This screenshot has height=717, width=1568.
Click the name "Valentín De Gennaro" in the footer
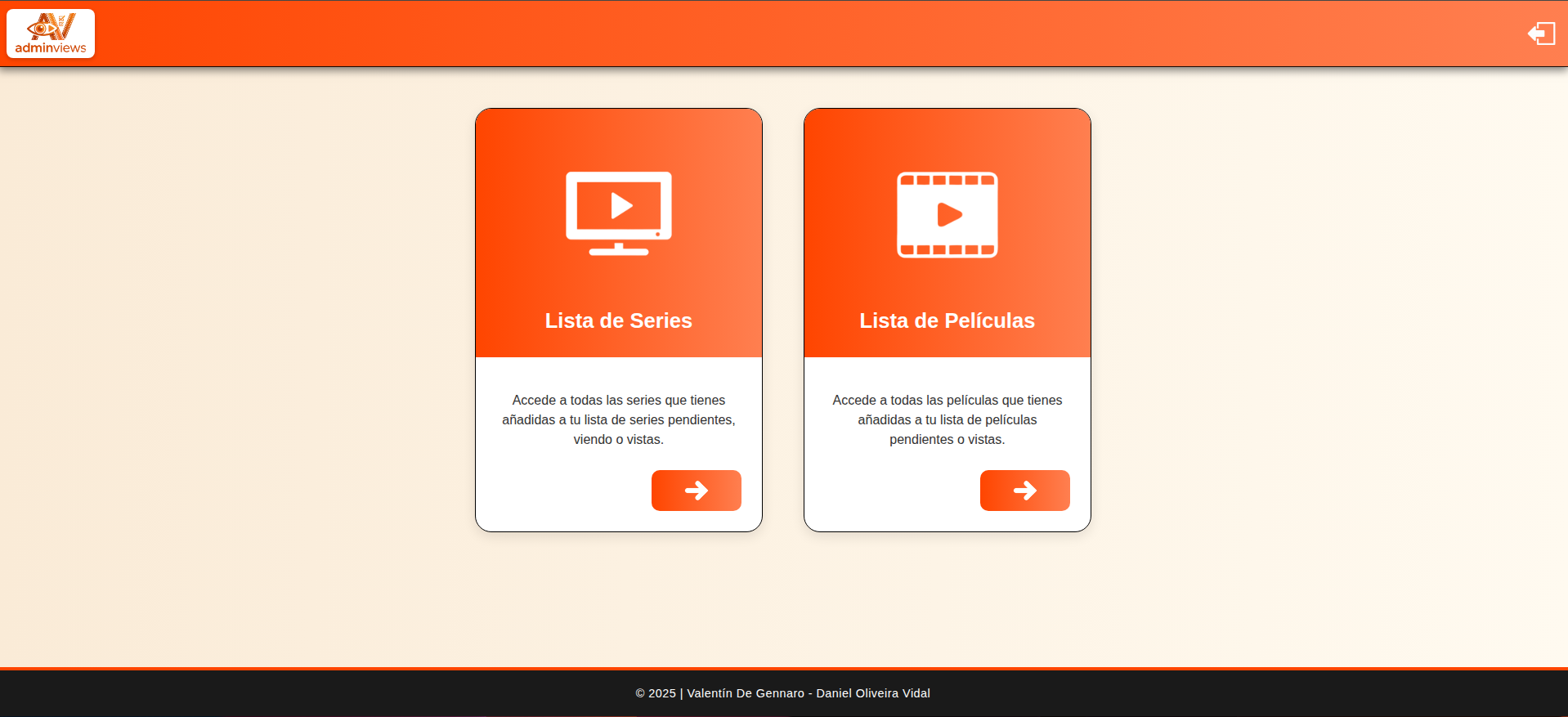coord(746,693)
